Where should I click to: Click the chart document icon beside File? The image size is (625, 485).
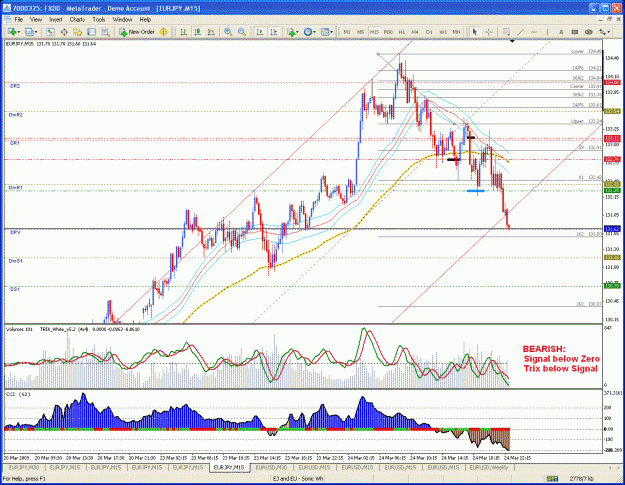[x=7, y=20]
